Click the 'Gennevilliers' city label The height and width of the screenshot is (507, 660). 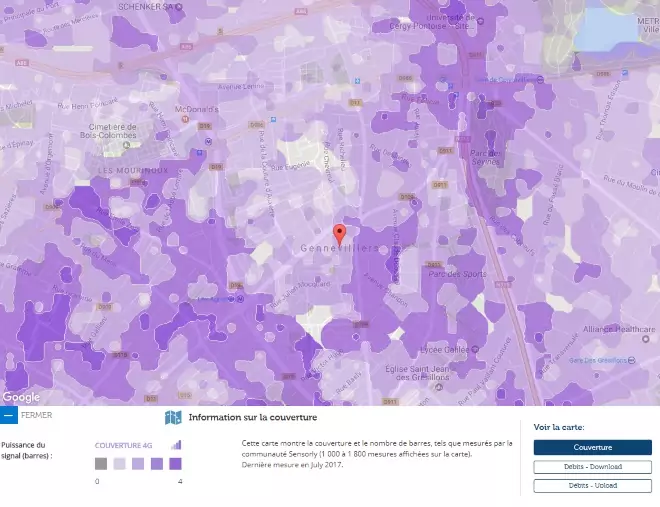pyautogui.click(x=340, y=248)
